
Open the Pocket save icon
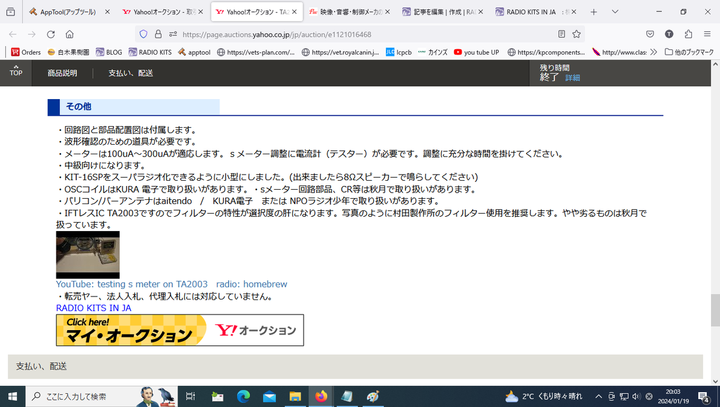tap(650, 34)
